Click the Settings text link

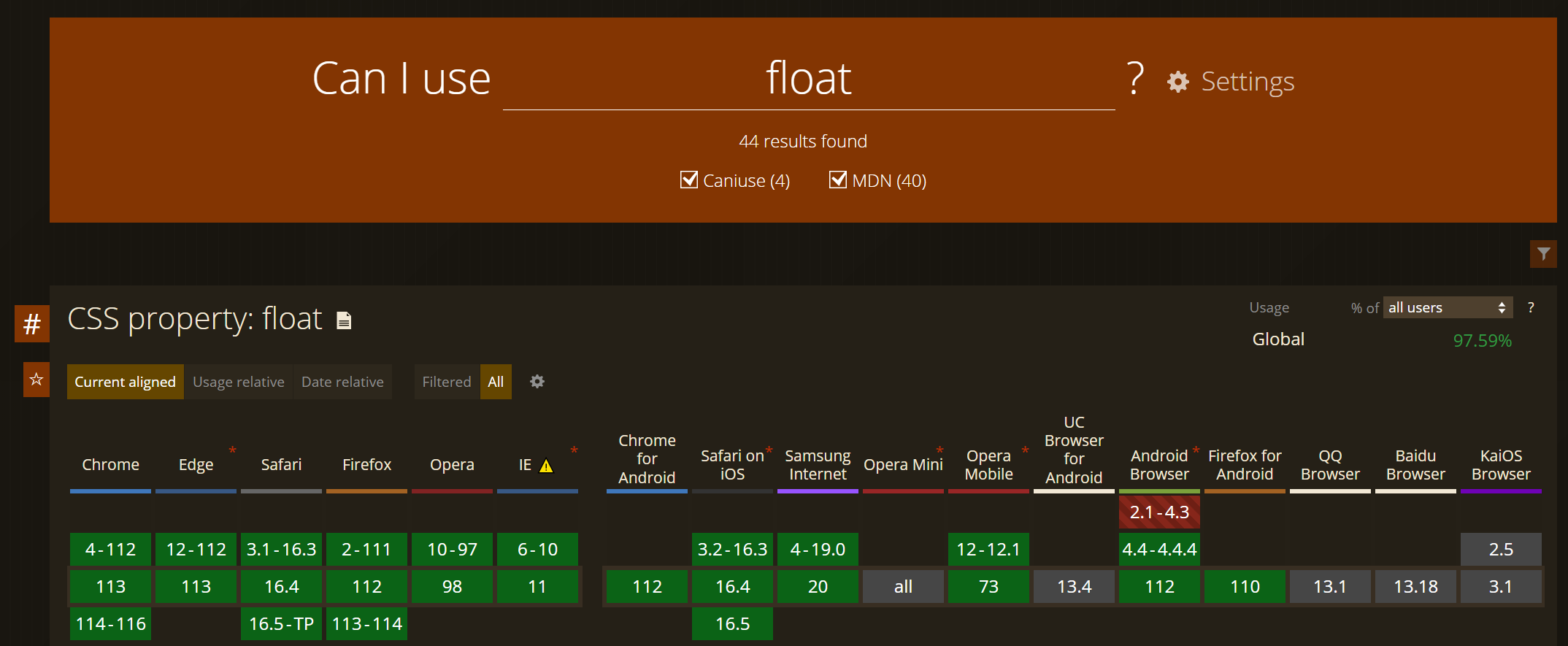point(1248,82)
